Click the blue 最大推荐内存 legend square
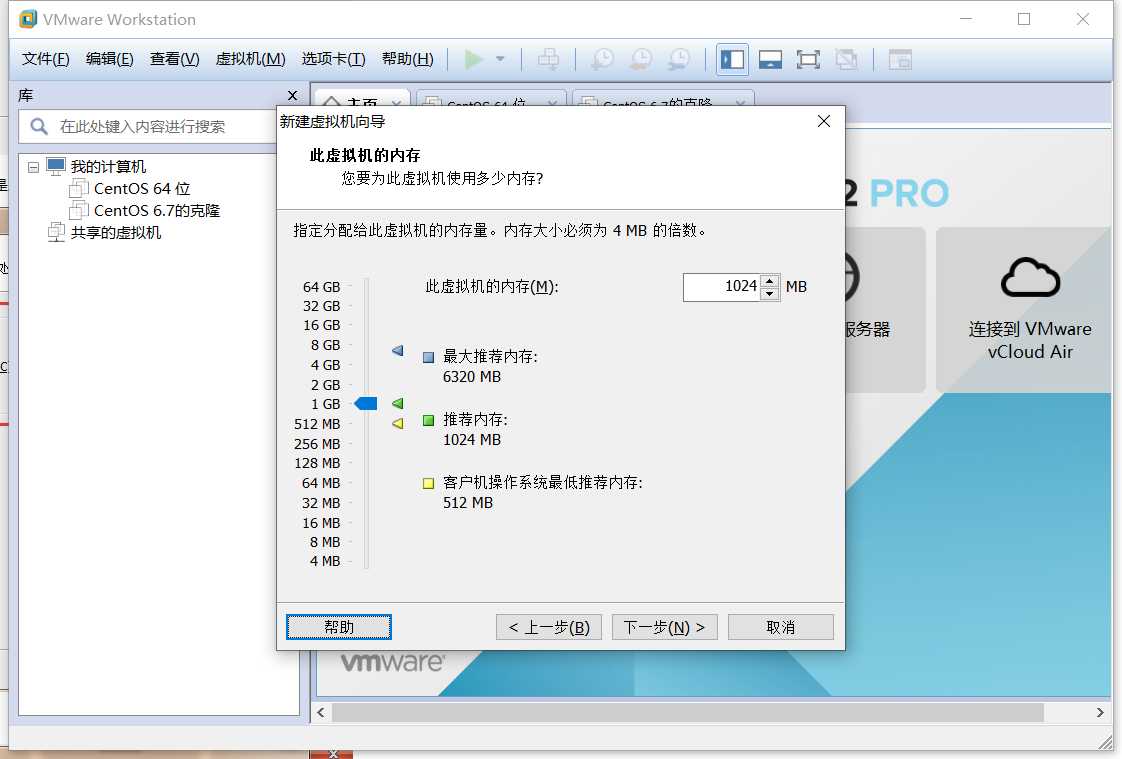1122x759 pixels. [429, 357]
